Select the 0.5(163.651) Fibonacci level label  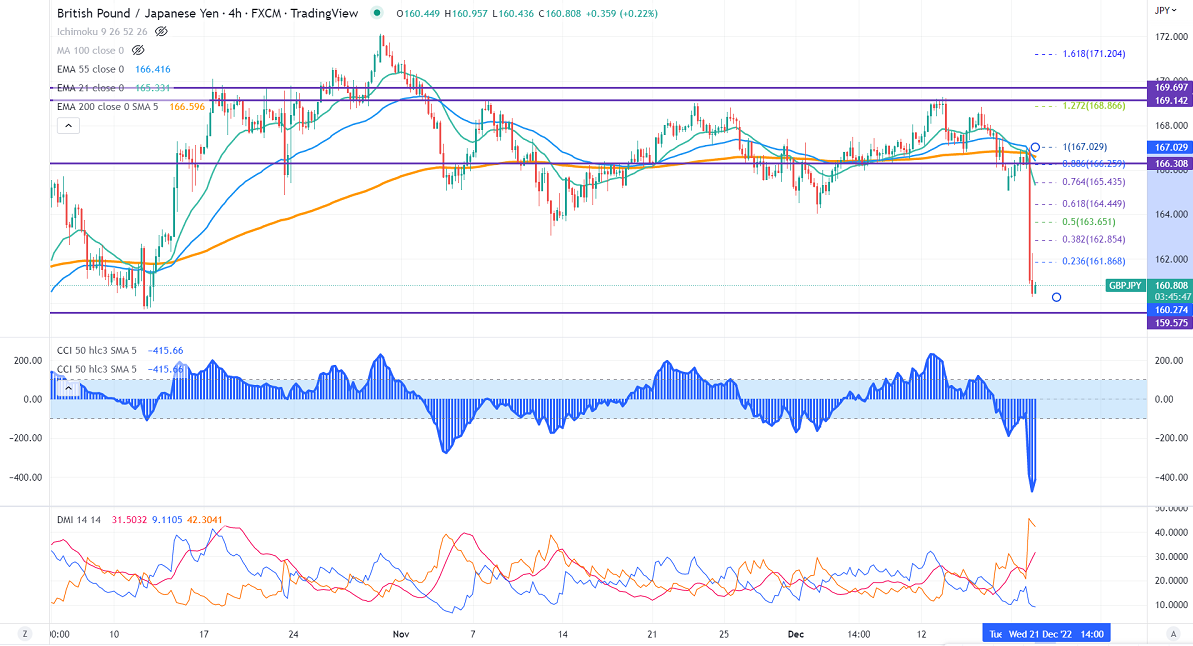1090,222
